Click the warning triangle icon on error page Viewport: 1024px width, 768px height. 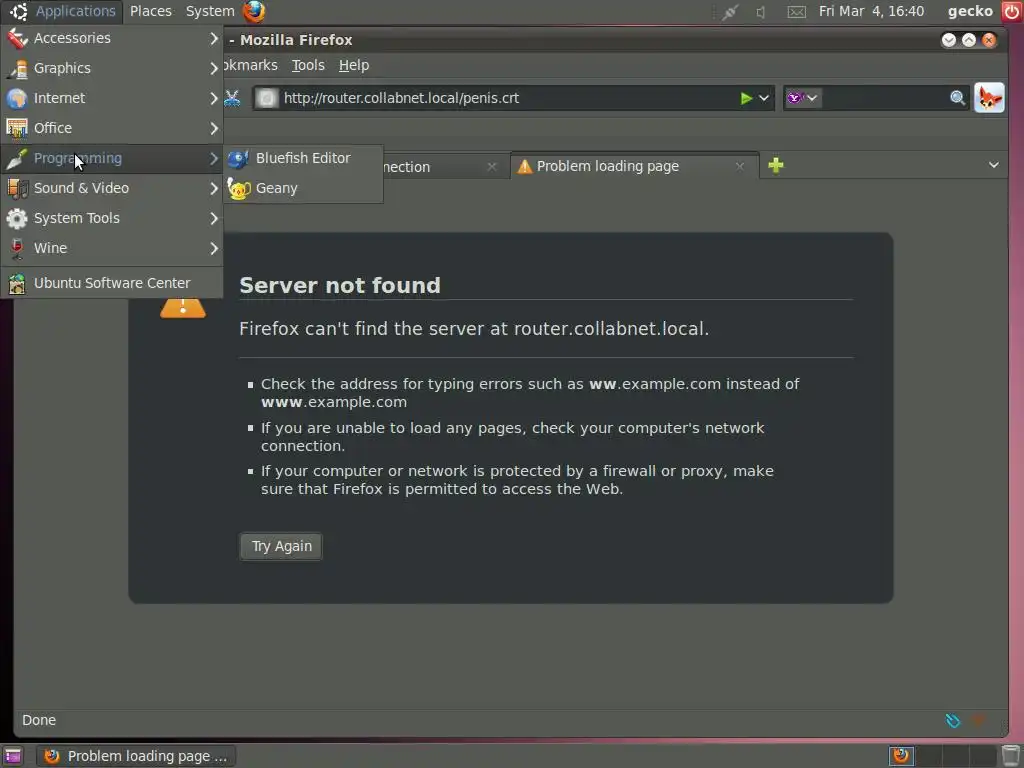[x=183, y=308]
